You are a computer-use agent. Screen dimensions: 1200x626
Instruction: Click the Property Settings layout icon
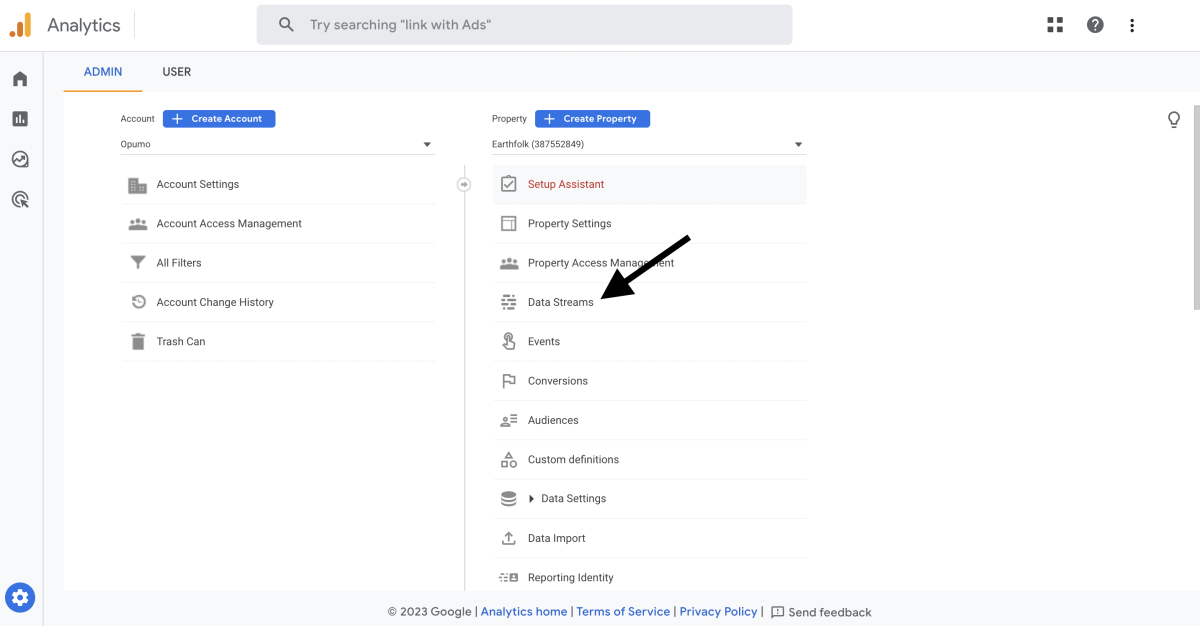(x=509, y=224)
